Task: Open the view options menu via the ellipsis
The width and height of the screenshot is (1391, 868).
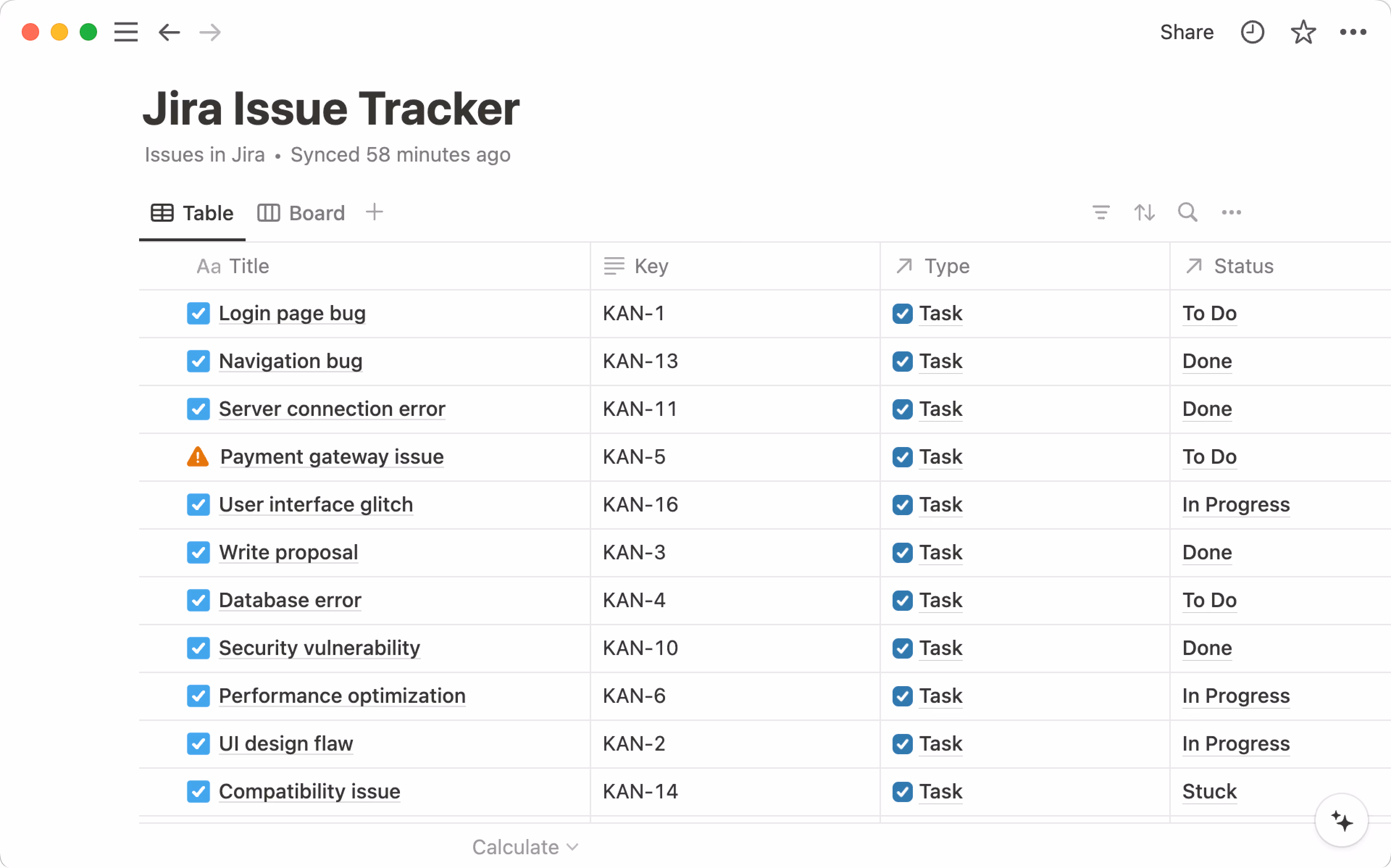Action: pyautogui.click(x=1232, y=212)
